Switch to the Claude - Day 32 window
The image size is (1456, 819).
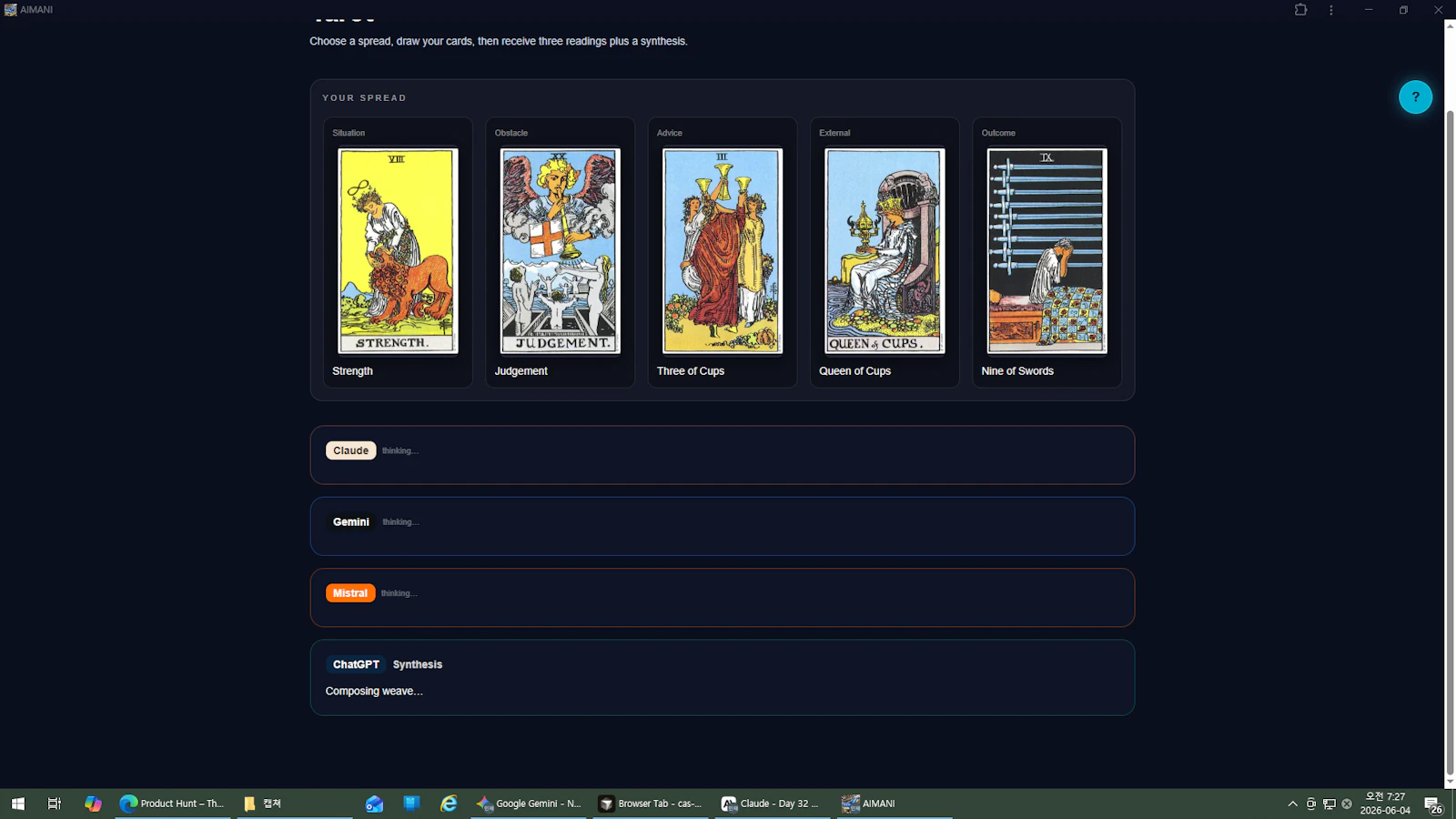pyautogui.click(x=773, y=804)
